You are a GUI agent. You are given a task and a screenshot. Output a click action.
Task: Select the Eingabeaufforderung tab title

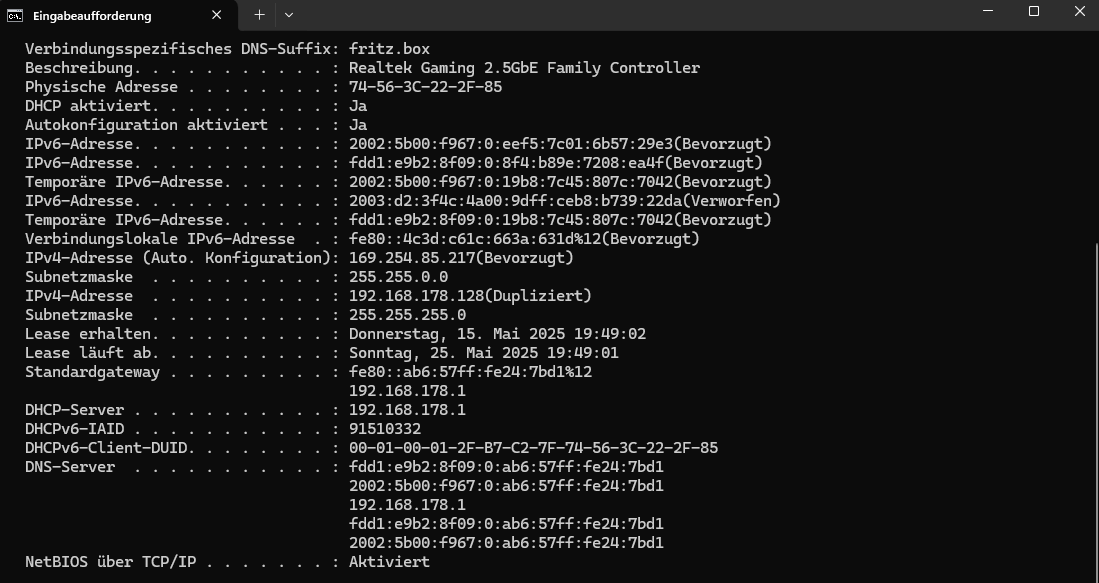click(x=92, y=15)
